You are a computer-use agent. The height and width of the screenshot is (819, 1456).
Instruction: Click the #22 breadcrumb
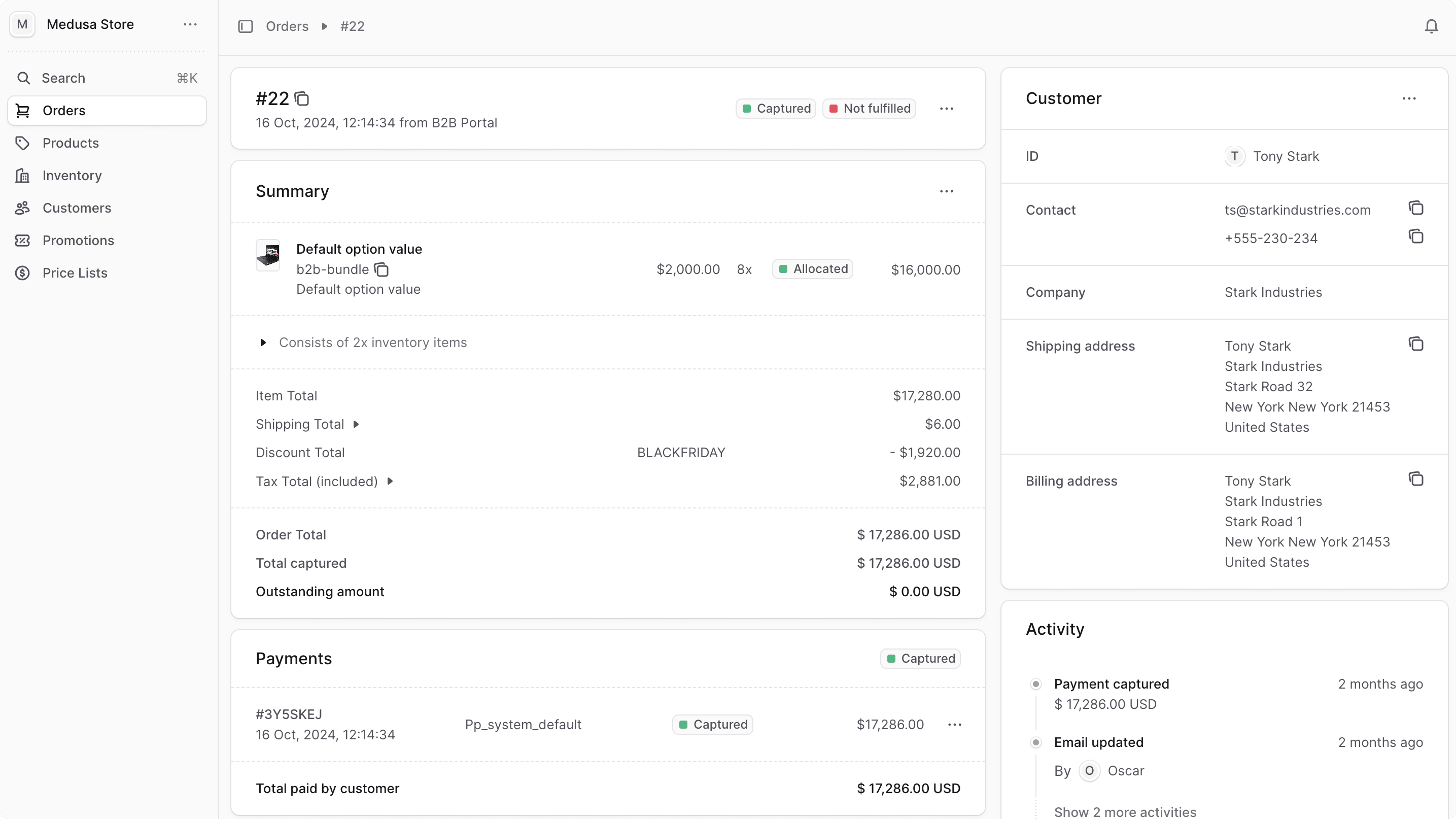[x=352, y=26]
